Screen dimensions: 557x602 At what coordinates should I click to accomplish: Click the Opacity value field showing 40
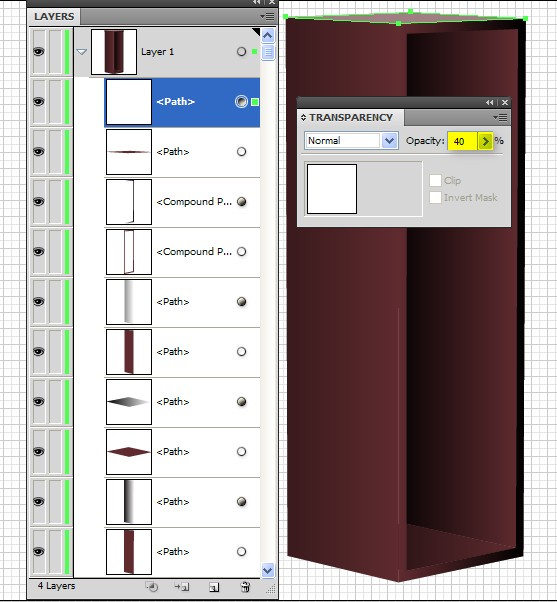tap(463, 141)
